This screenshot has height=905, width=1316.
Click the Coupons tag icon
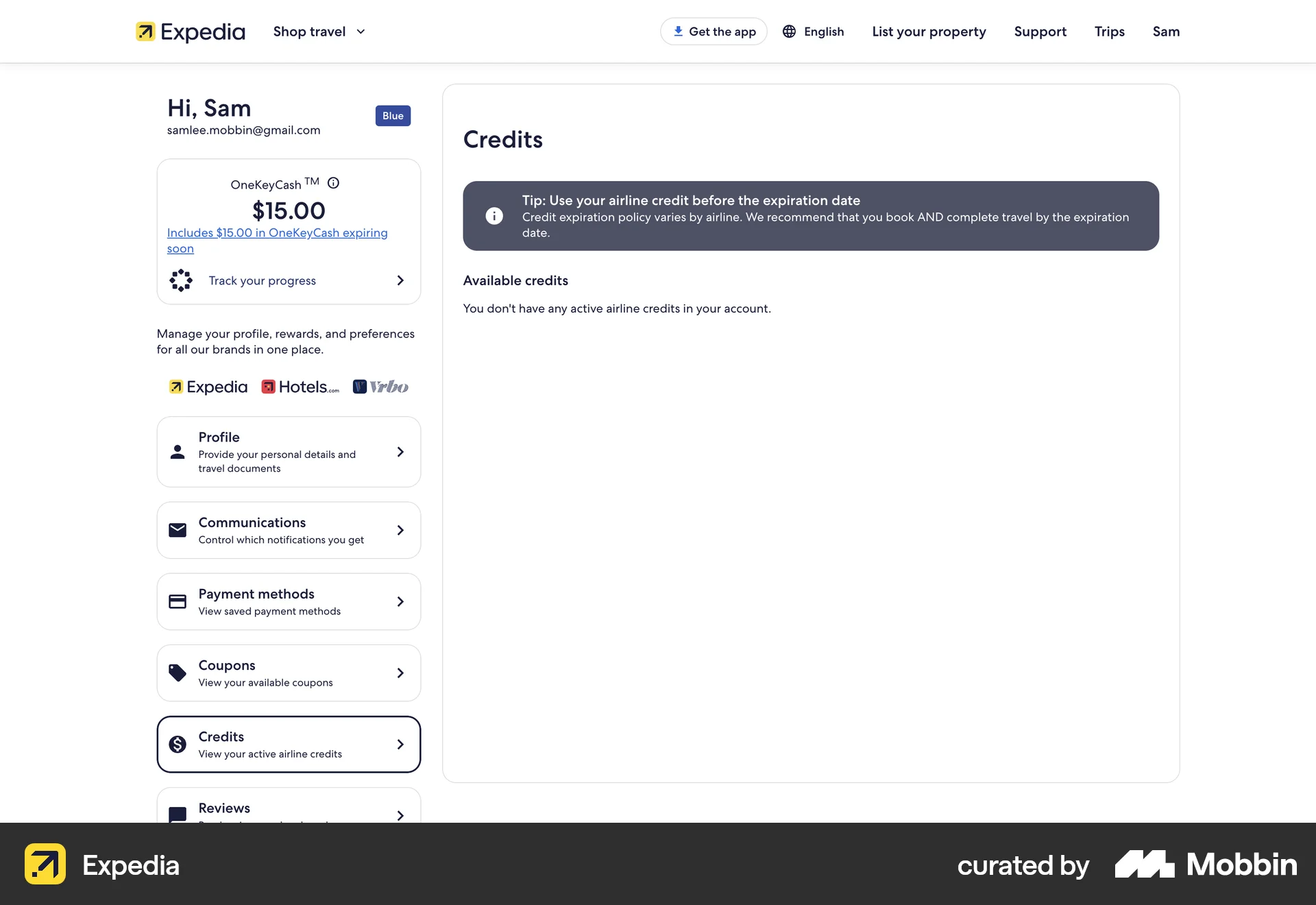178,673
